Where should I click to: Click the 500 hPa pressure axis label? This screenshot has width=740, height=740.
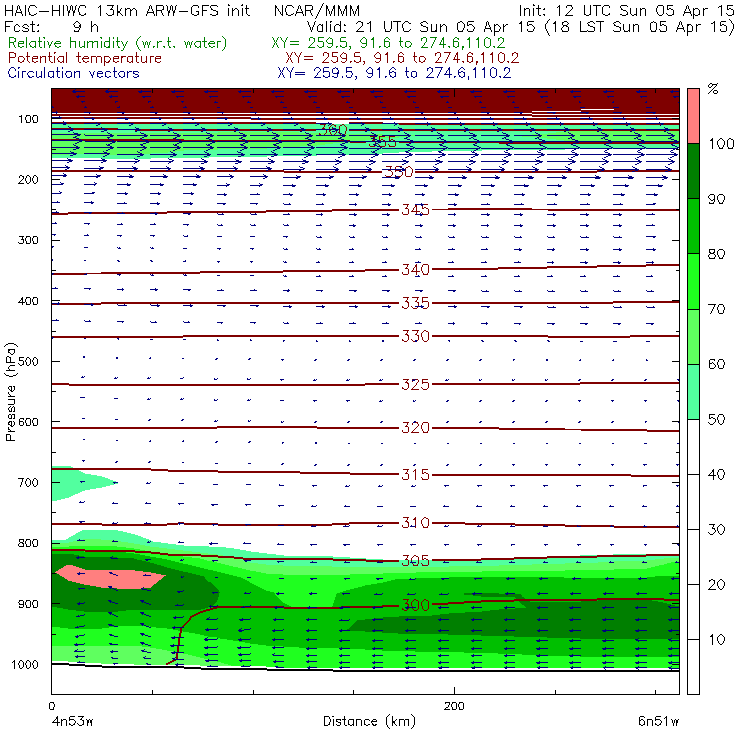click(x=28, y=362)
